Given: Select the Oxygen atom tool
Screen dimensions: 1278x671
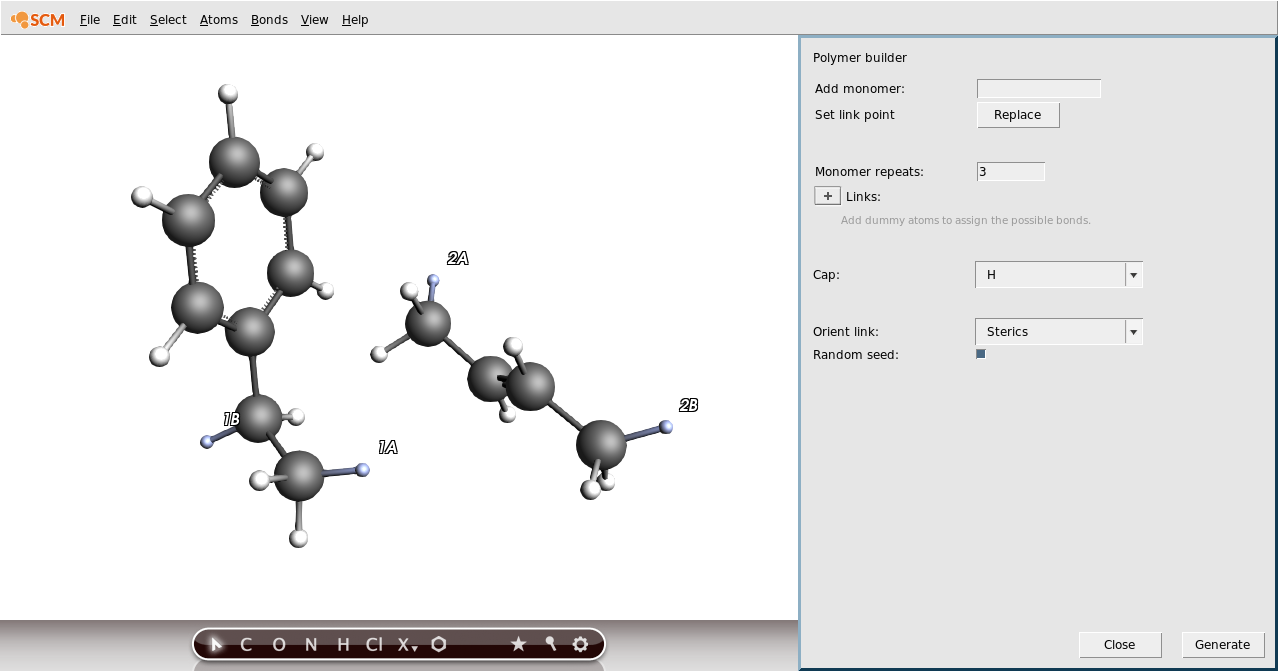Looking at the screenshot, I should 279,644.
